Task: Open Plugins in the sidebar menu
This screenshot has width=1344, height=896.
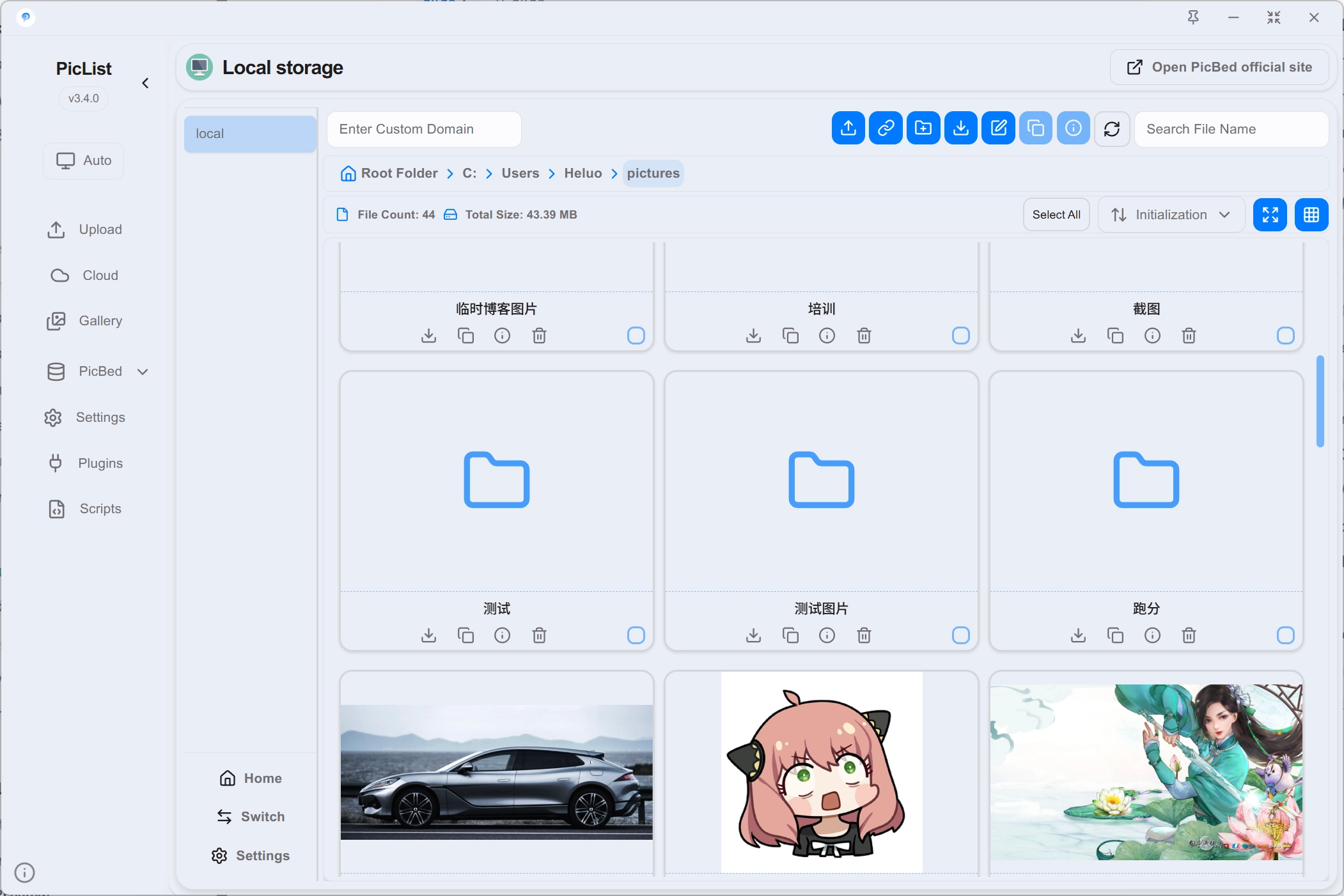Action: coord(84,463)
